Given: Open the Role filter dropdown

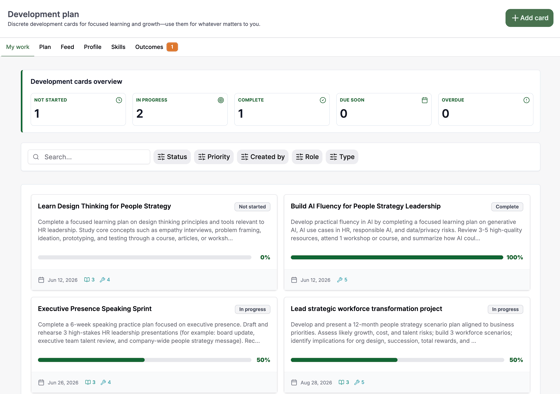Looking at the screenshot, I should [307, 157].
